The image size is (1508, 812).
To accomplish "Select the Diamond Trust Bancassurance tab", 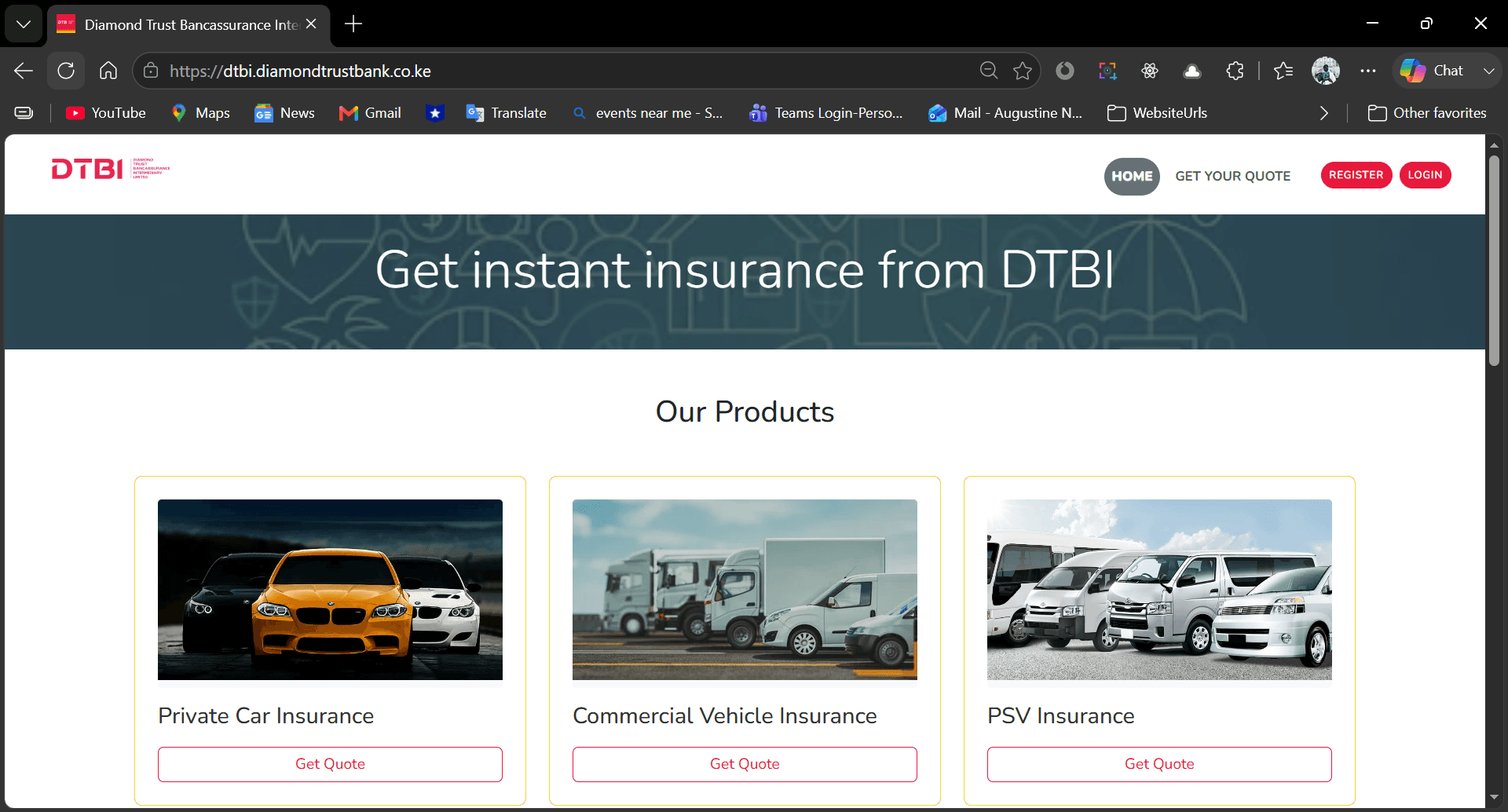I will 188,24.
